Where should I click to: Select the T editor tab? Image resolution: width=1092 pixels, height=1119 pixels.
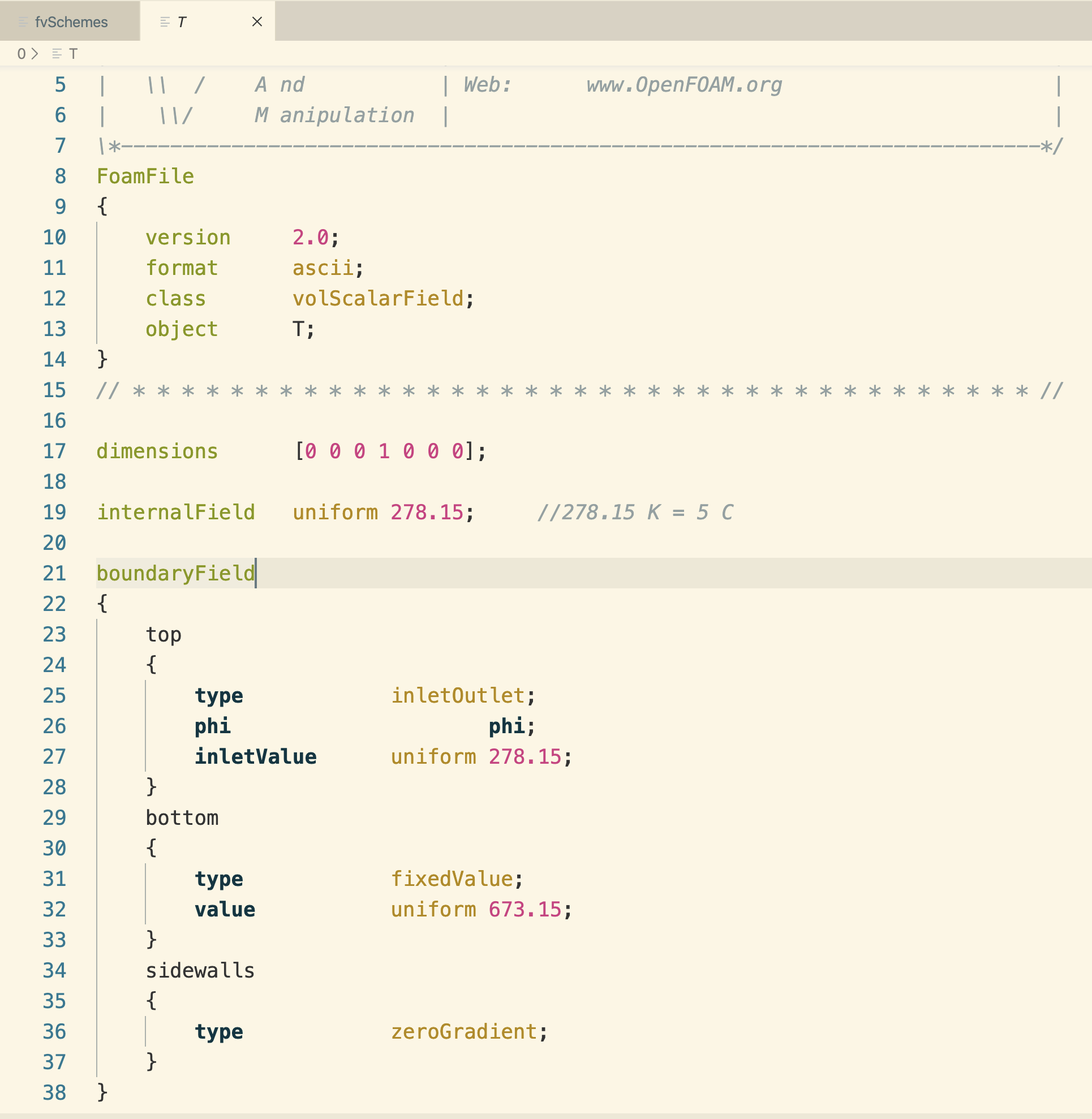point(182,22)
